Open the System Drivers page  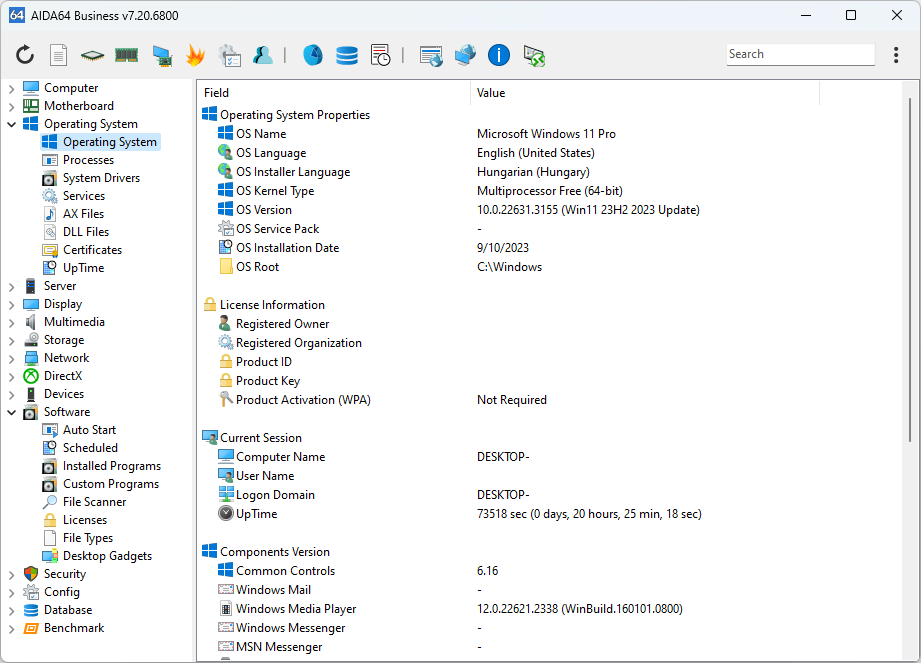100,177
